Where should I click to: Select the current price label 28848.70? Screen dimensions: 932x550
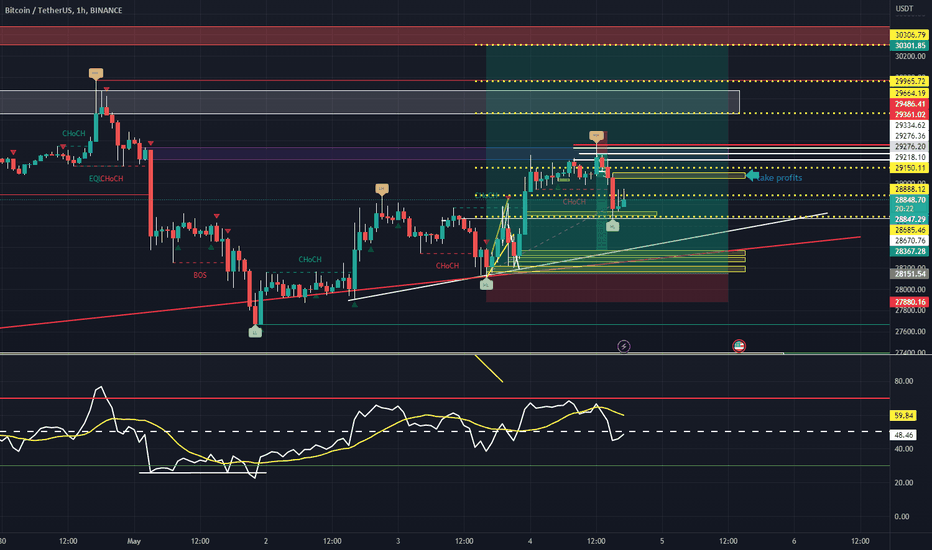pos(909,200)
